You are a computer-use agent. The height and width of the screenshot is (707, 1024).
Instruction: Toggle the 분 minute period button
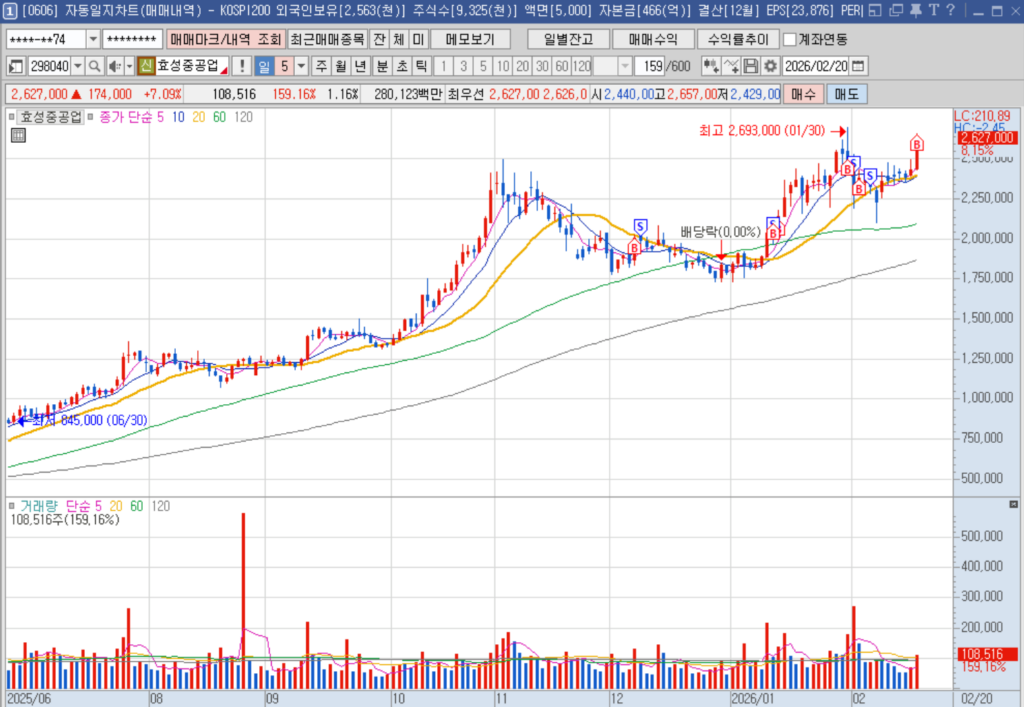[x=381, y=66]
